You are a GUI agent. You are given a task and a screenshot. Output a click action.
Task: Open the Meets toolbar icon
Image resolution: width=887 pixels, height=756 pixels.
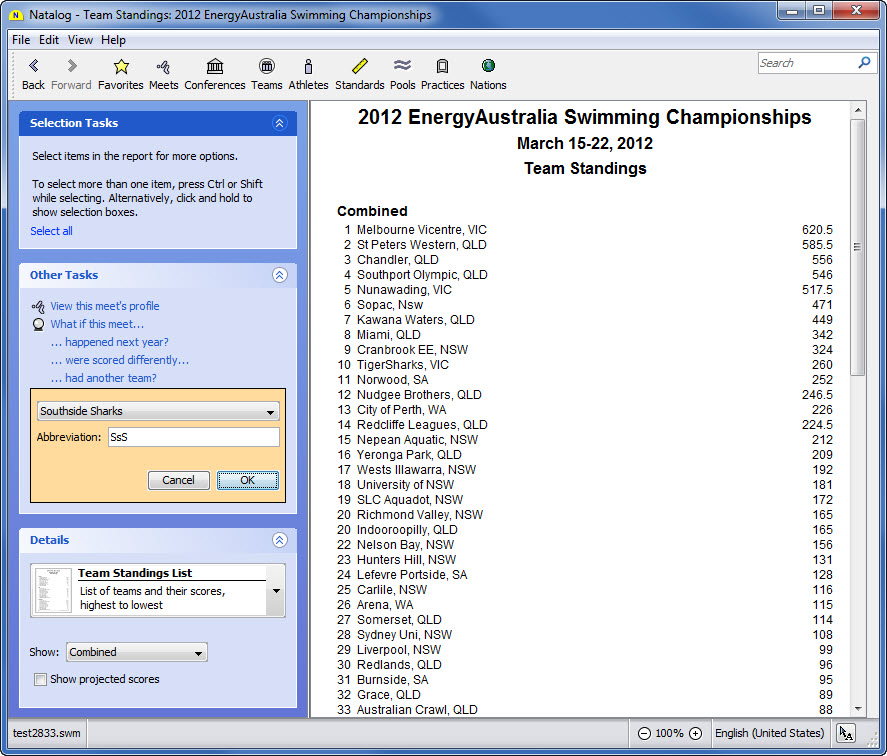(163, 67)
